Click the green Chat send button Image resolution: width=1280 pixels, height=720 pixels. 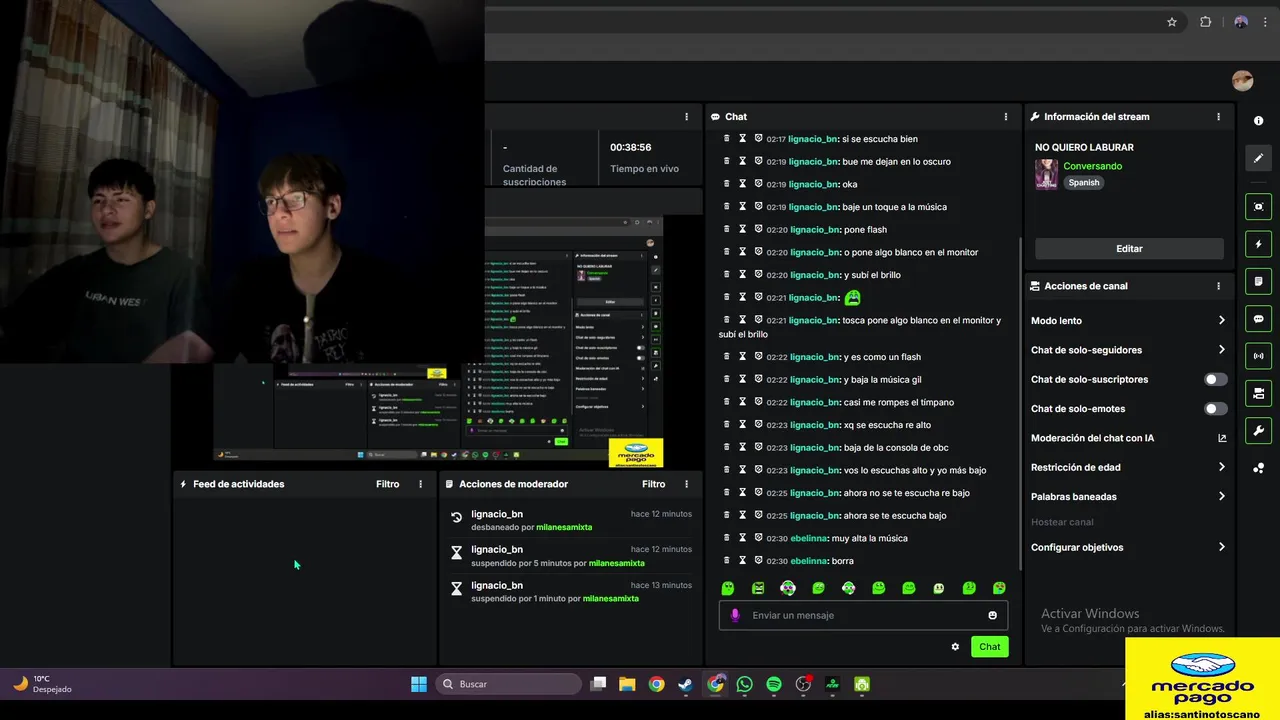pos(989,647)
